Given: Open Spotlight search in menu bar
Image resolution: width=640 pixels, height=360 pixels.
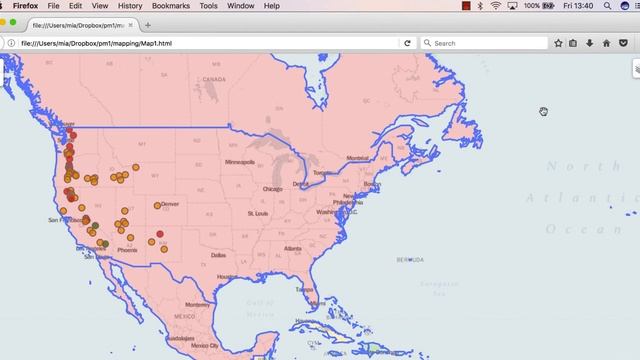Looking at the screenshot, I should 607,6.
